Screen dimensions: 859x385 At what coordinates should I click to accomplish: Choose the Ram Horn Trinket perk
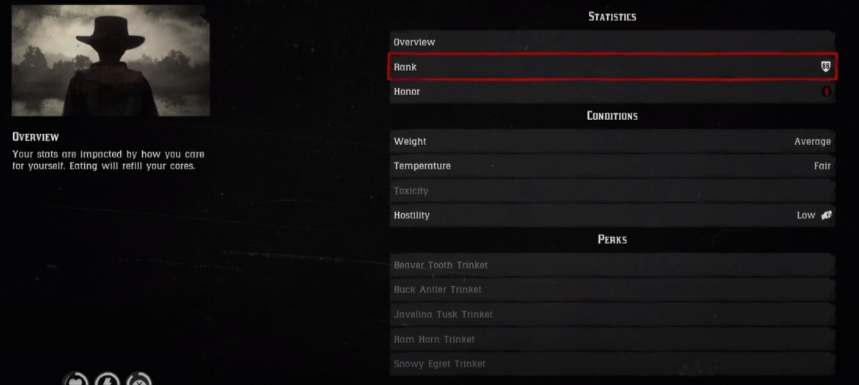(x=612, y=340)
